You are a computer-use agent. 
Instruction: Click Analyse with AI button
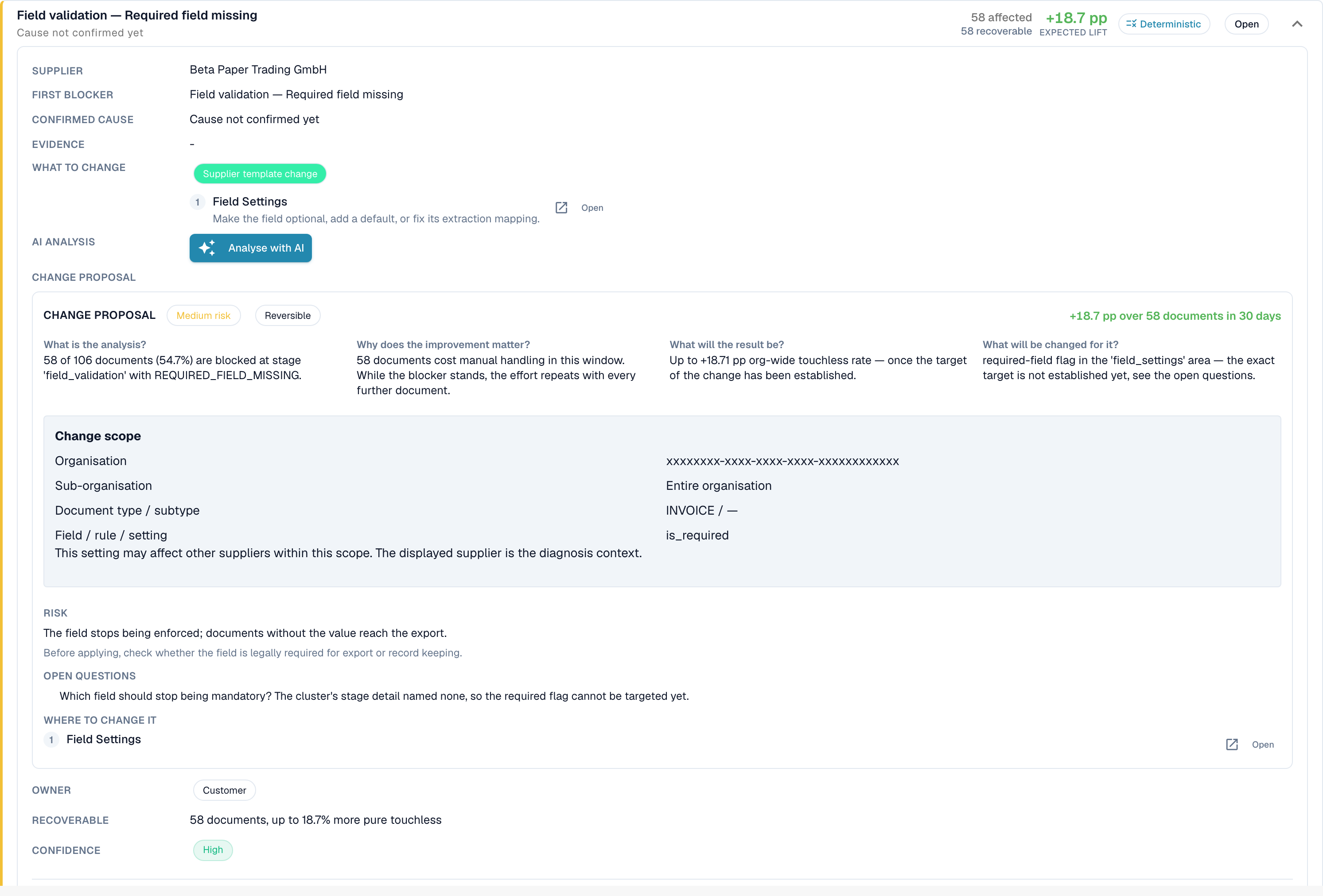(250, 248)
